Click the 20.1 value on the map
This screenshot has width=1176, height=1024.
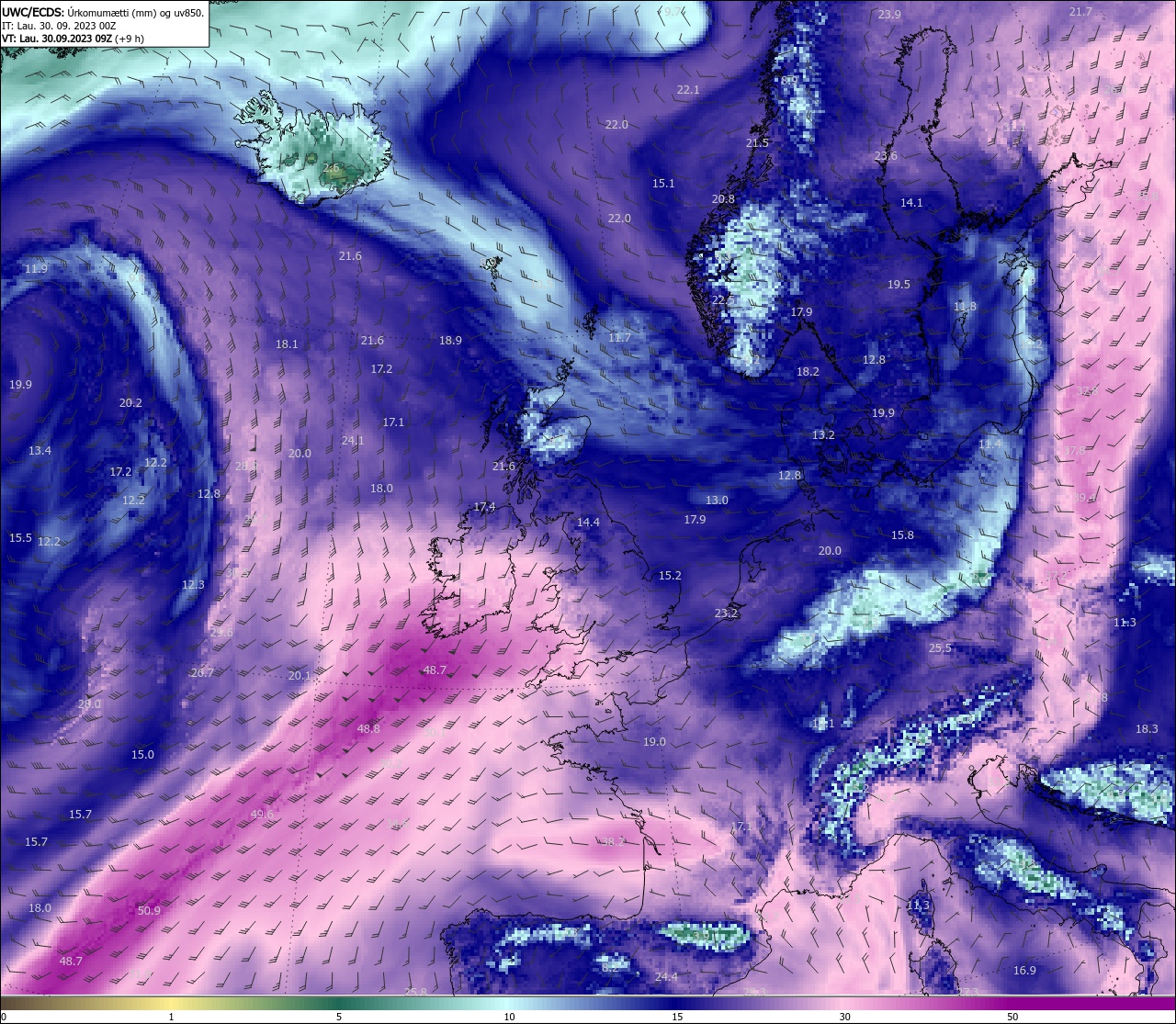point(300,676)
